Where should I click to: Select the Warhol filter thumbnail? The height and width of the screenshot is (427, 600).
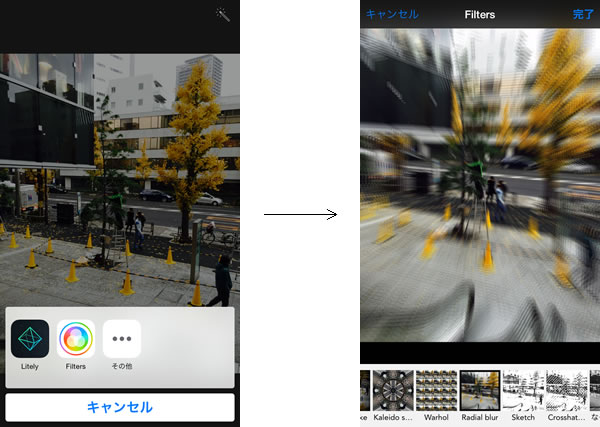pyautogui.click(x=436, y=390)
